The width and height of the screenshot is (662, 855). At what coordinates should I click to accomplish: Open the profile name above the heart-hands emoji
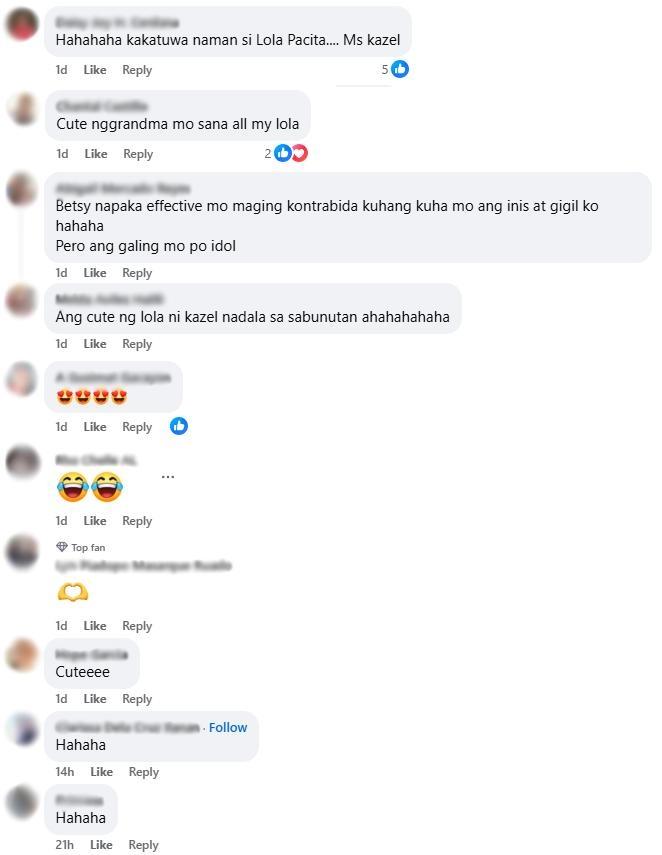(x=143, y=565)
